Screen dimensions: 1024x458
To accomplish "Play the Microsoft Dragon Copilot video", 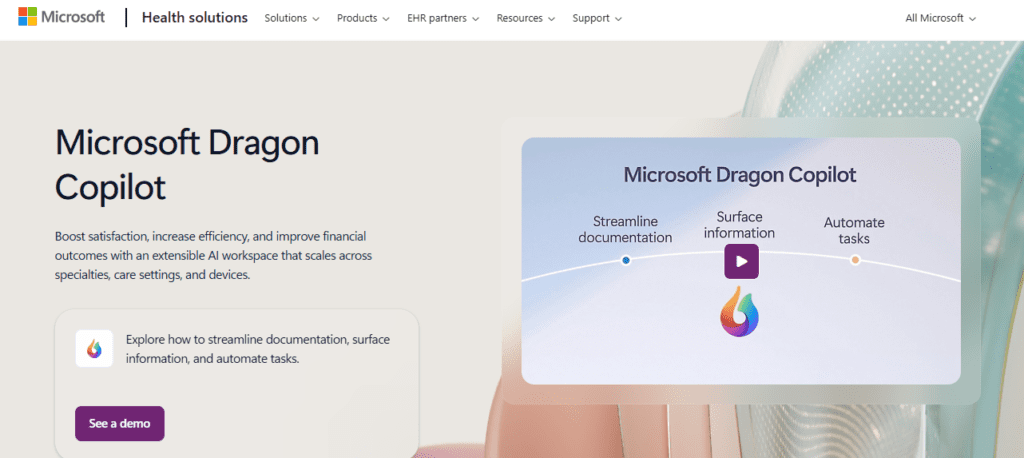I will point(741,261).
